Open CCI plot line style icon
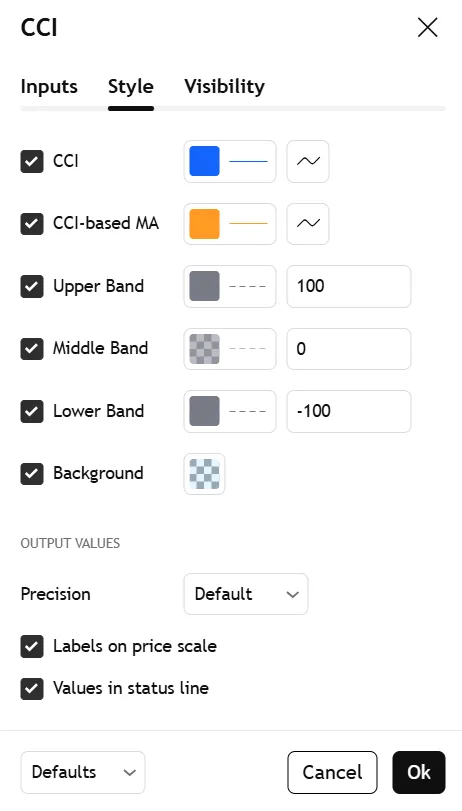This screenshot has width=462, height=811. 308,161
